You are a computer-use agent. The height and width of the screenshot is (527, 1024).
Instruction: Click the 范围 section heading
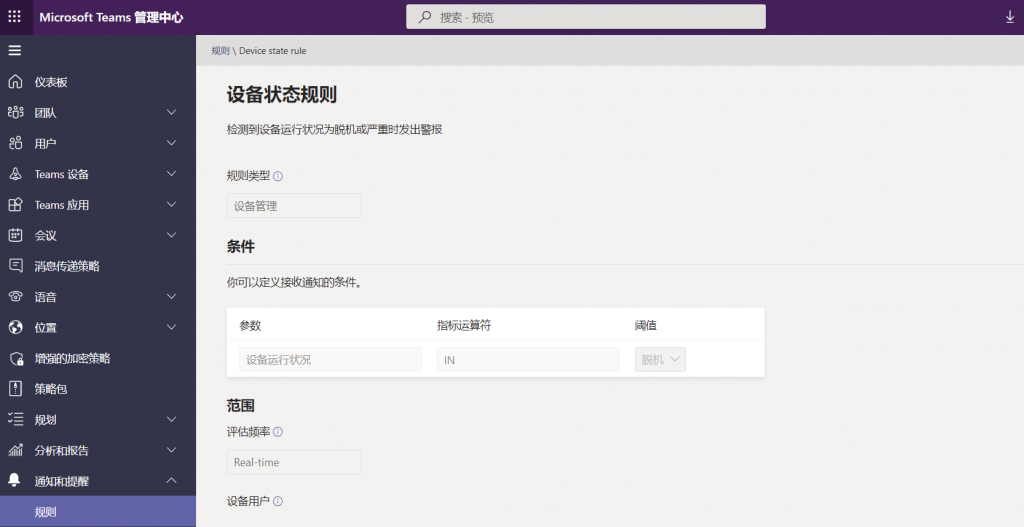pos(240,406)
